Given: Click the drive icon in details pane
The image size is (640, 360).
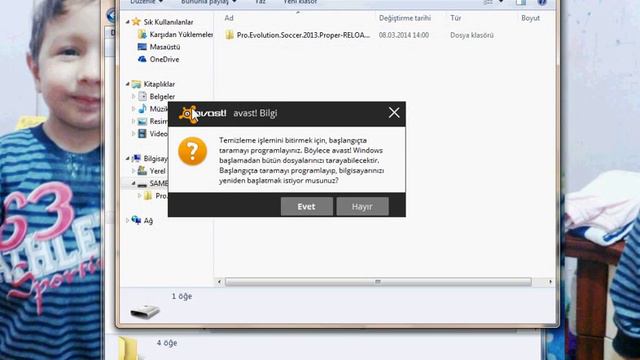Looking at the screenshot, I should coord(145,312).
